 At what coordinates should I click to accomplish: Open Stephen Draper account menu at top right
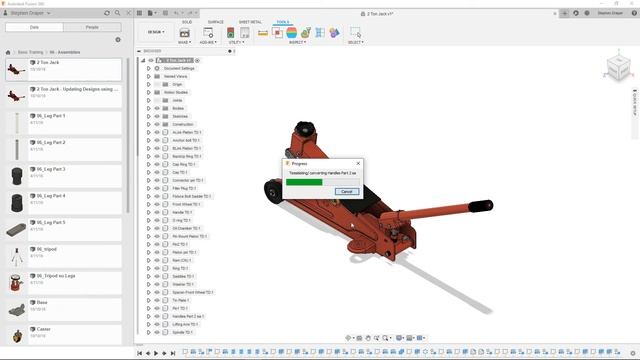[x=610, y=13]
